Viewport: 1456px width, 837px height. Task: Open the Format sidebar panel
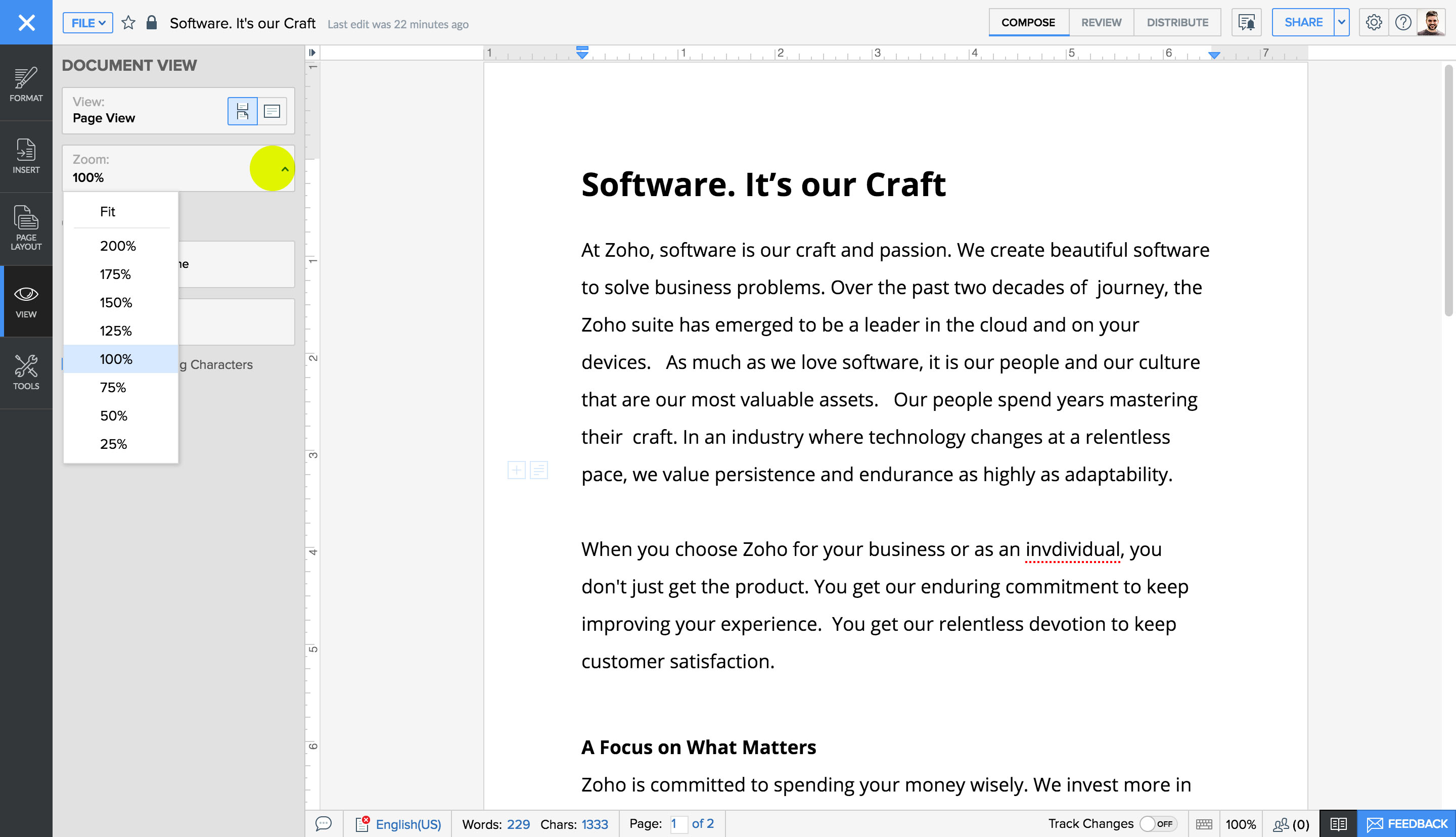tap(26, 84)
